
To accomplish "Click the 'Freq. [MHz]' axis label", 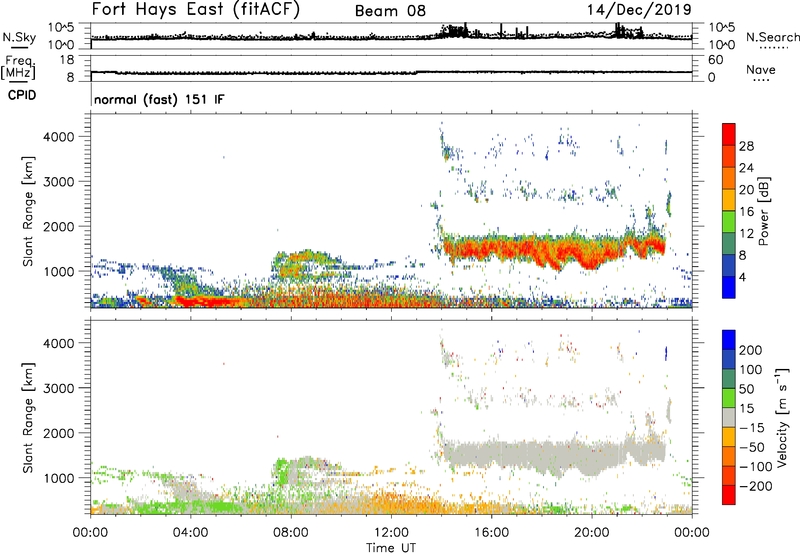I will 19,68.
